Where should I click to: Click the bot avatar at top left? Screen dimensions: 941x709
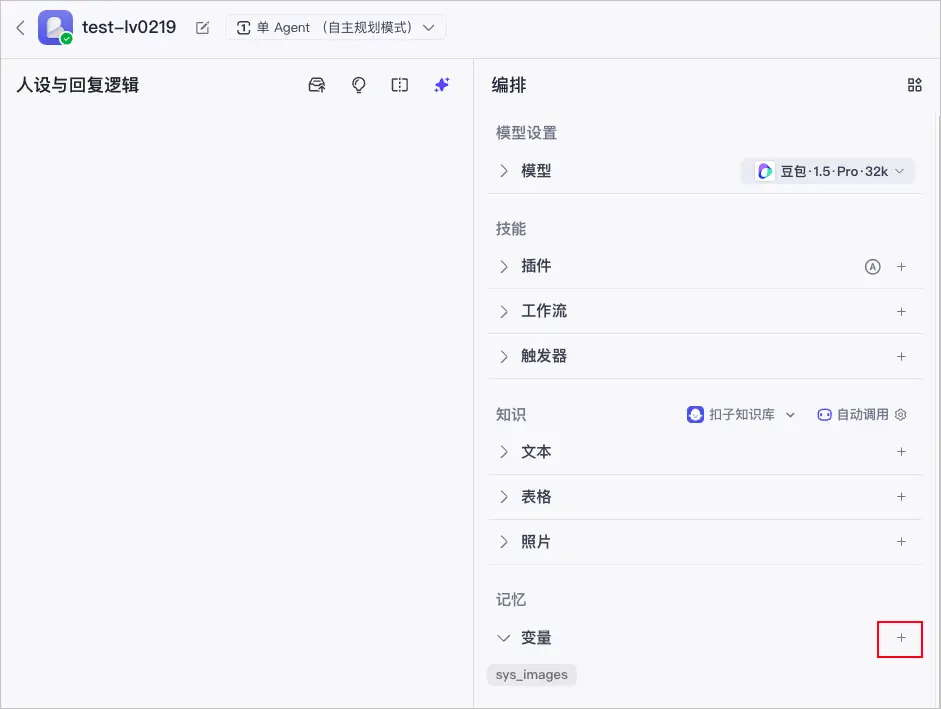[x=54, y=27]
